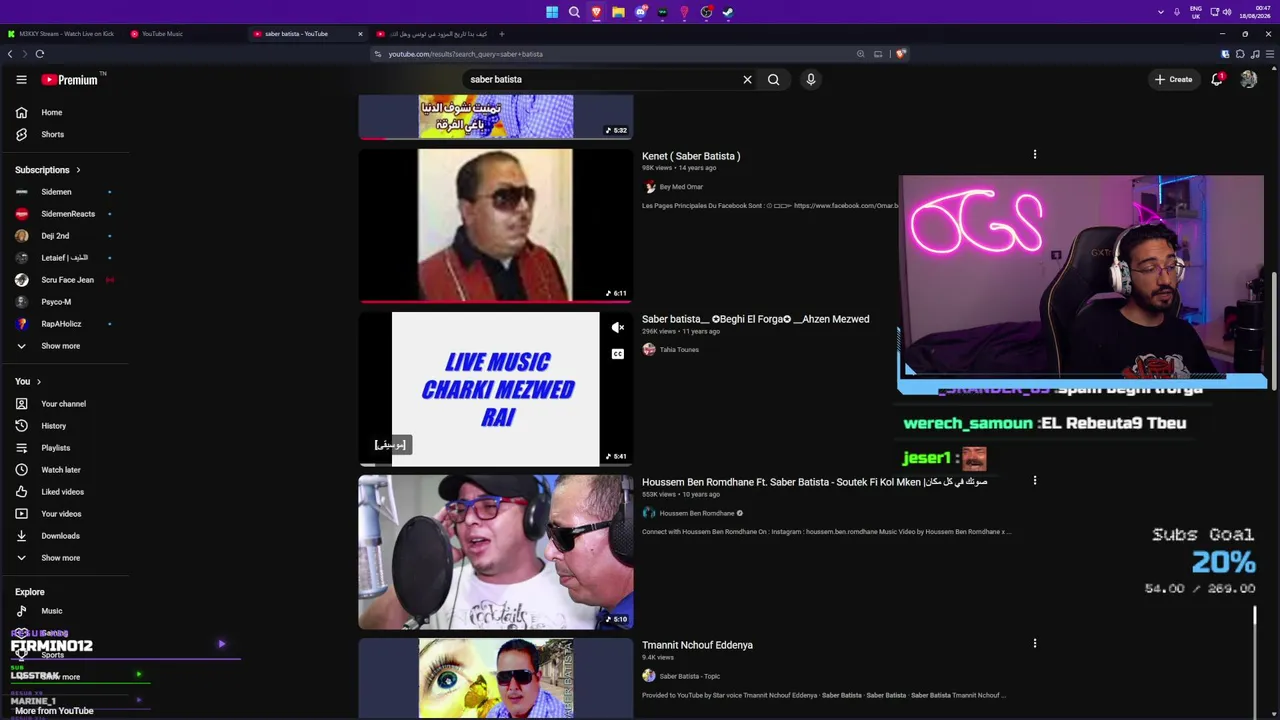Image resolution: width=1280 pixels, height=720 pixels.
Task: Open Bey Med Omar channel link
Action: click(x=681, y=187)
